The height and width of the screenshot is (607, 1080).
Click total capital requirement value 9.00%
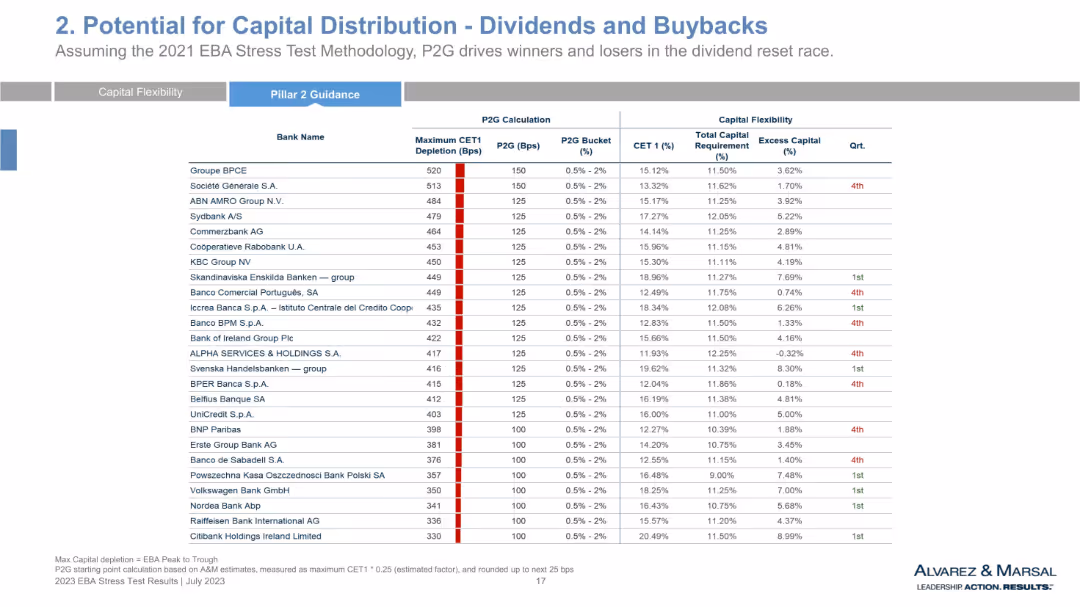pyautogui.click(x=721, y=475)
